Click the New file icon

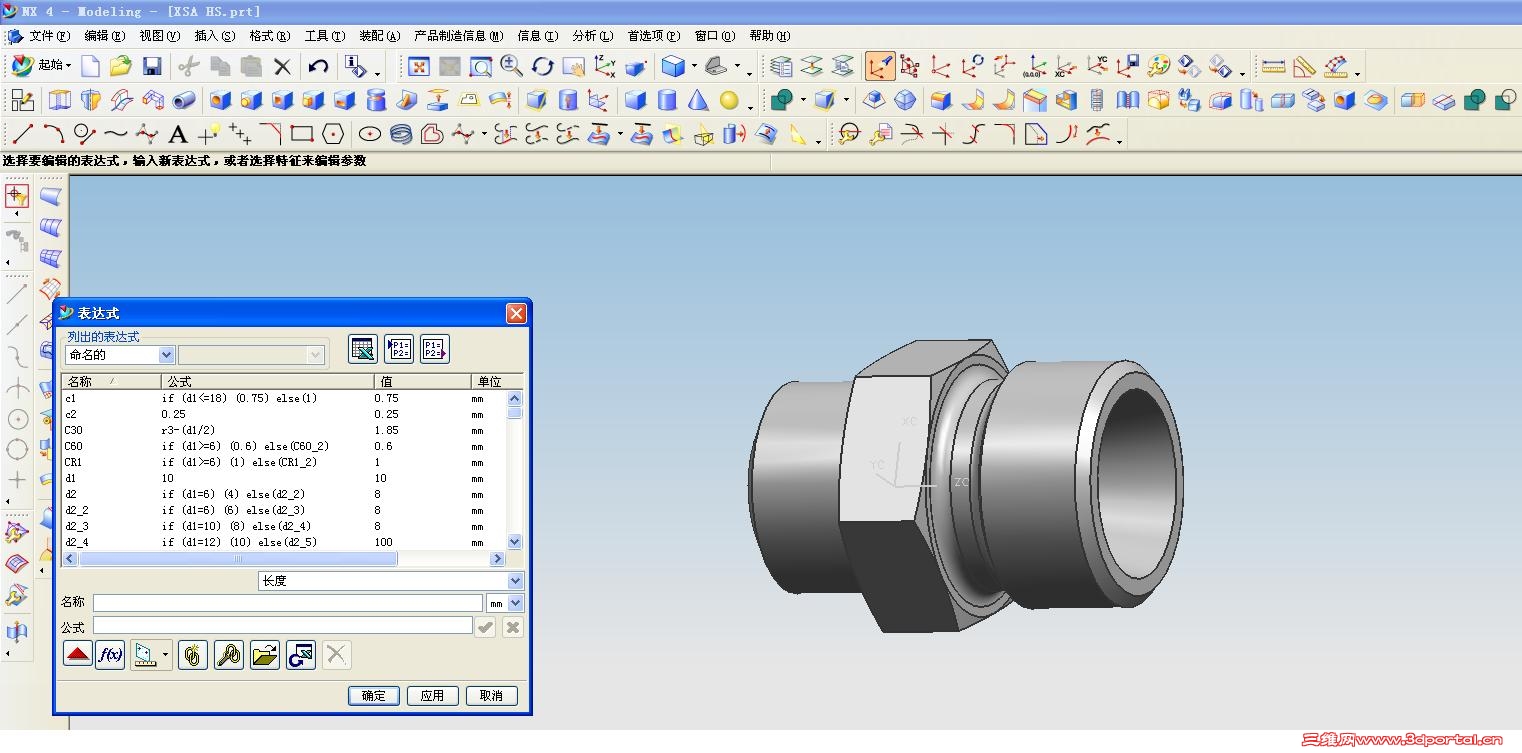tap(91, 67)
